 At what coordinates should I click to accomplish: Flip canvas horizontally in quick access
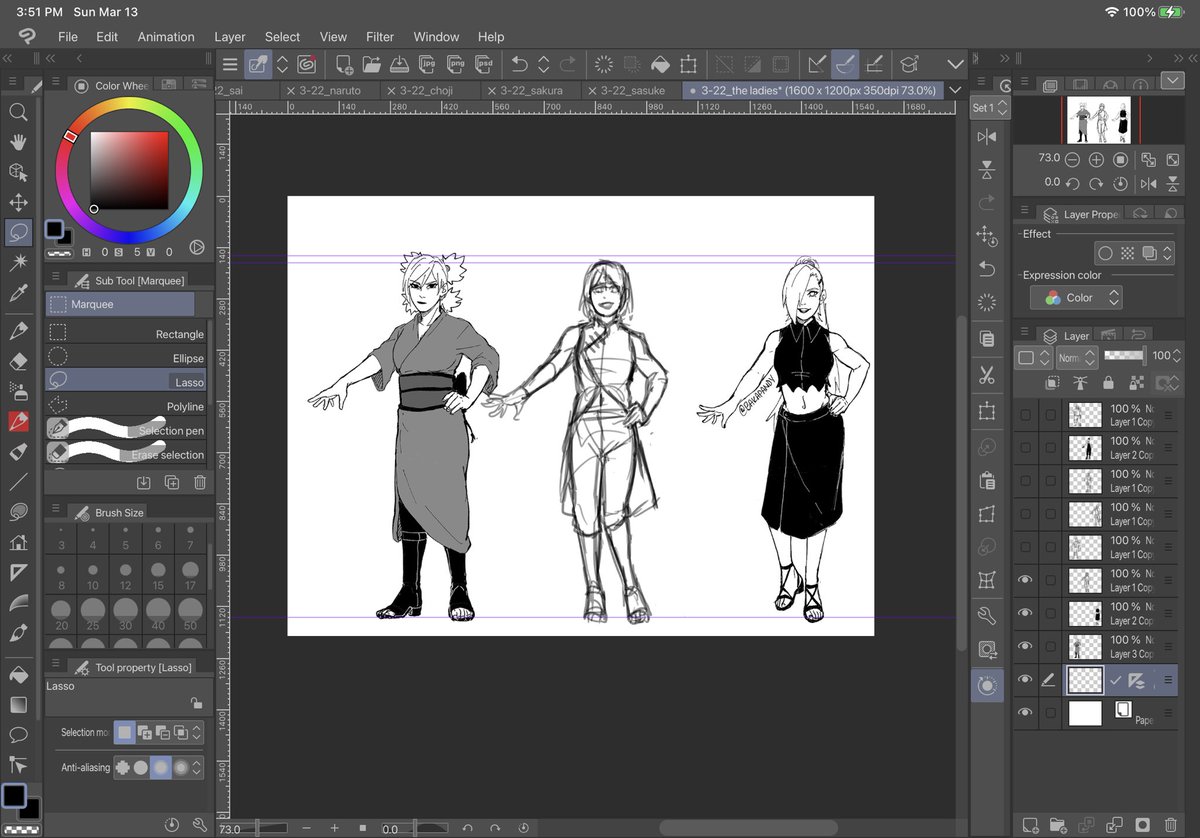tap(987, 137)
